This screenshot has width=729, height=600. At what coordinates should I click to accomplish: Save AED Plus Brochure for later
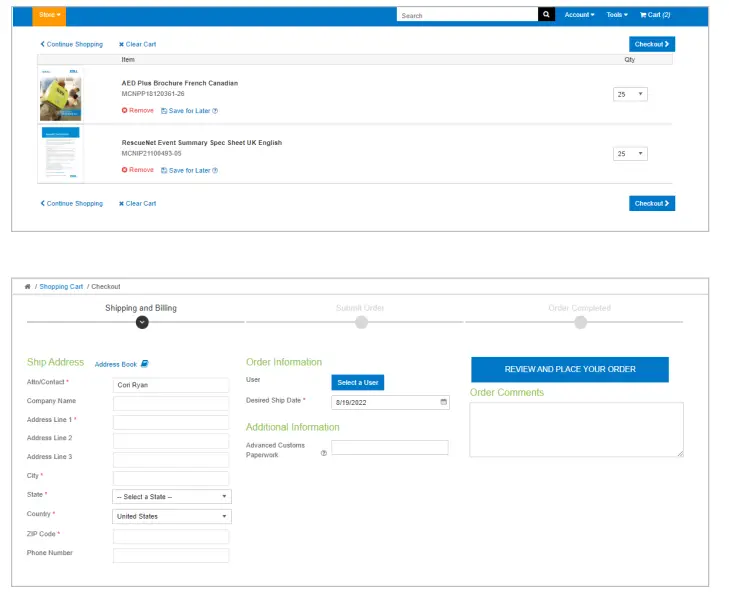pos(186,111)
